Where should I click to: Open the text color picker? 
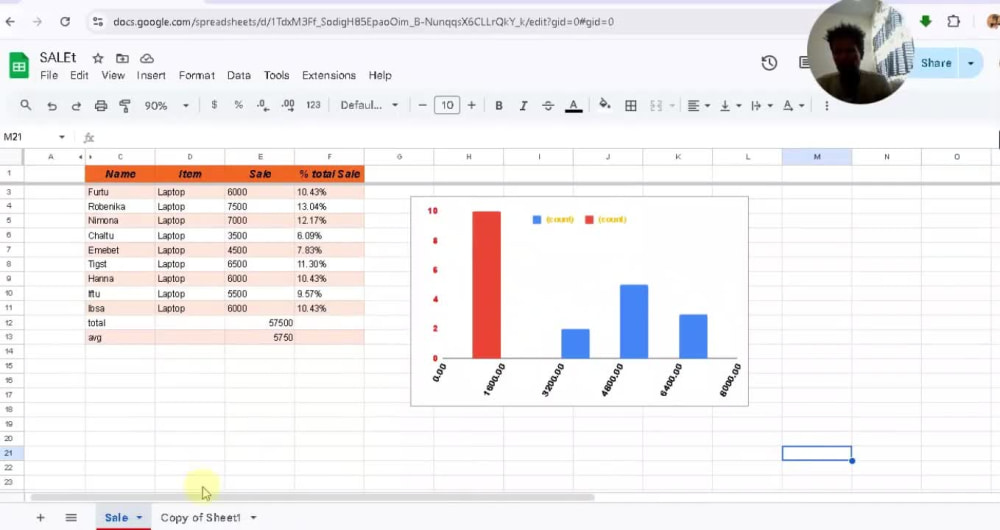tap(573, 106)
